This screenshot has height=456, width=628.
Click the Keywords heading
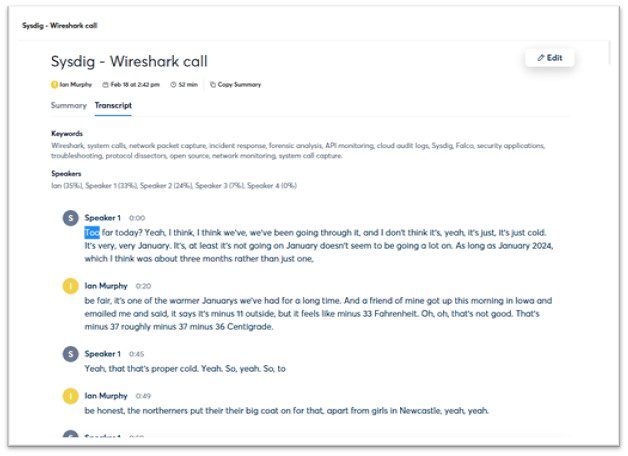pos(67,133)
